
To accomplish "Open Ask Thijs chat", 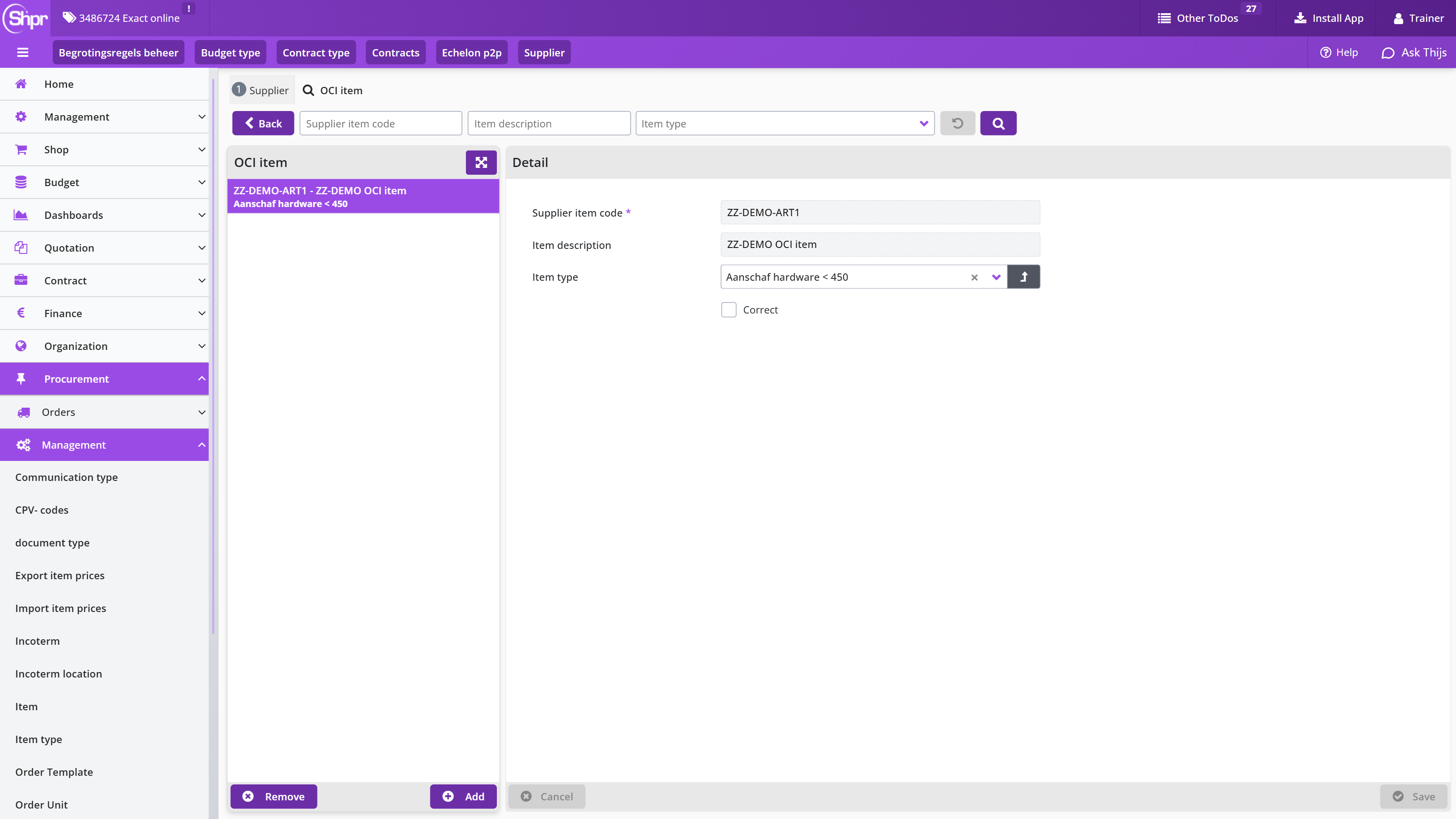I will (x=1414, y=53).
